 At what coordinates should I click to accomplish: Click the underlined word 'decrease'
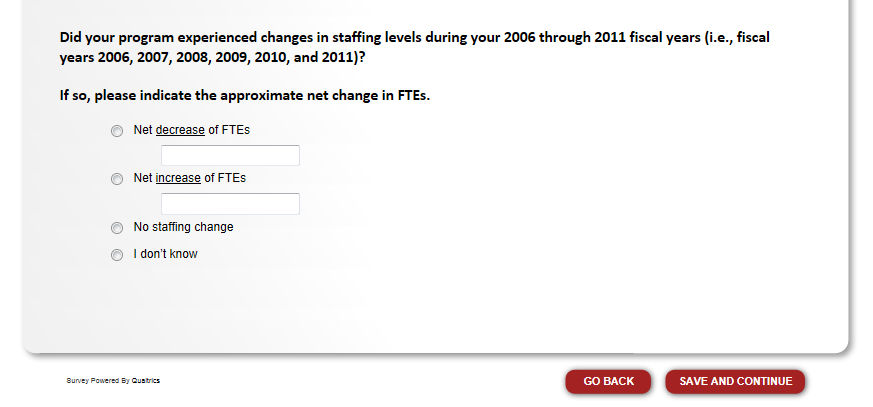click(180, 130)
